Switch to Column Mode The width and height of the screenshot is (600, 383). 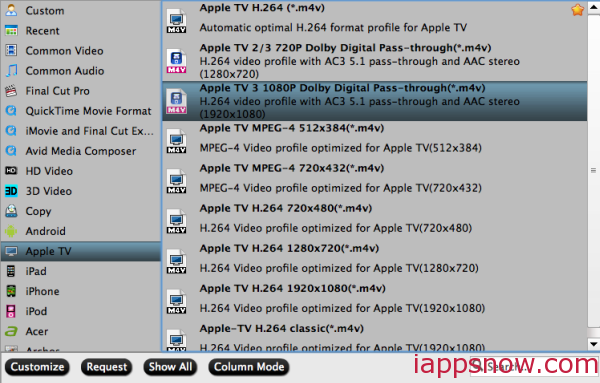(x=249, y=367)
